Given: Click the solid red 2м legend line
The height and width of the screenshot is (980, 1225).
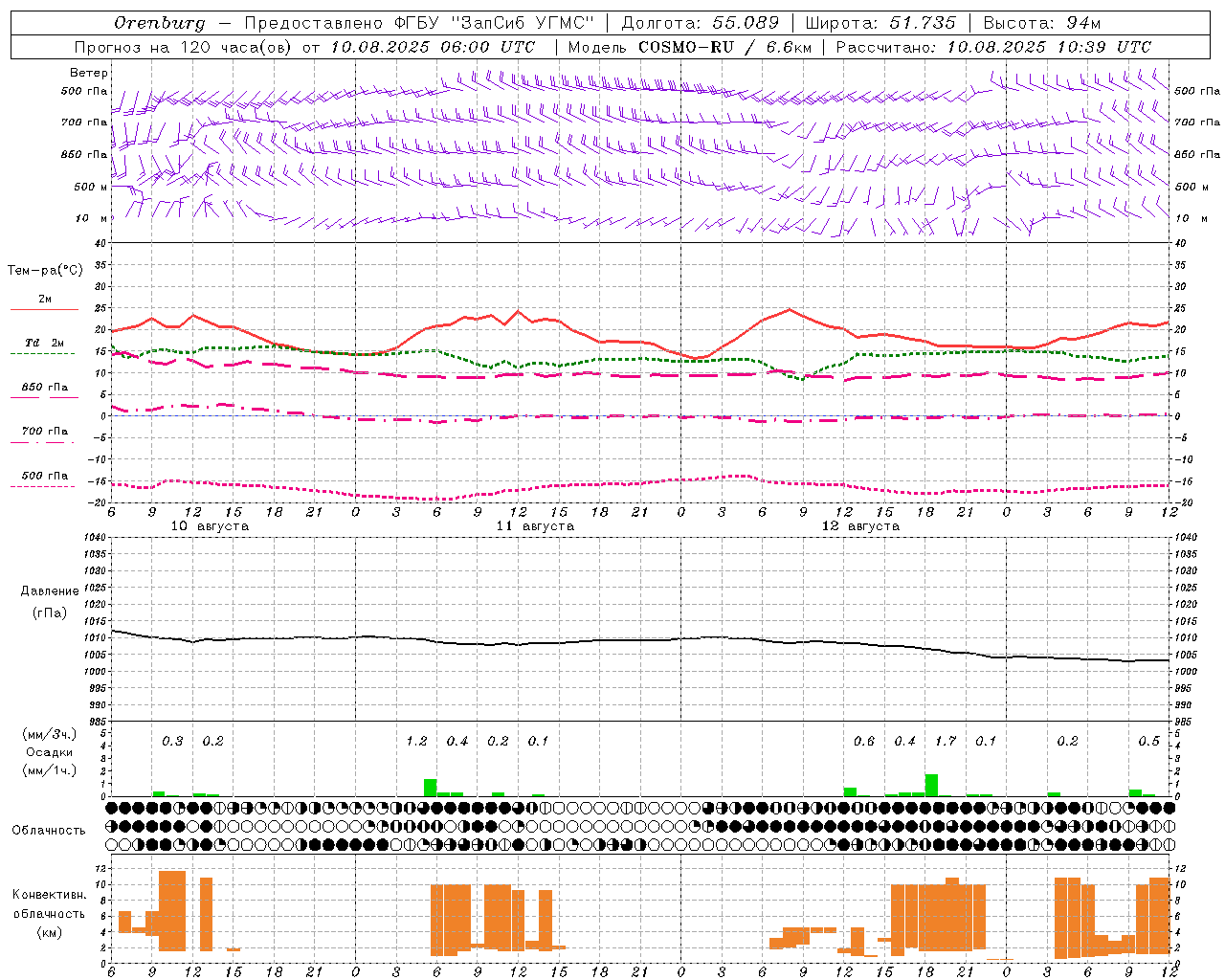Looking at the screenshot, I should 44,309.
